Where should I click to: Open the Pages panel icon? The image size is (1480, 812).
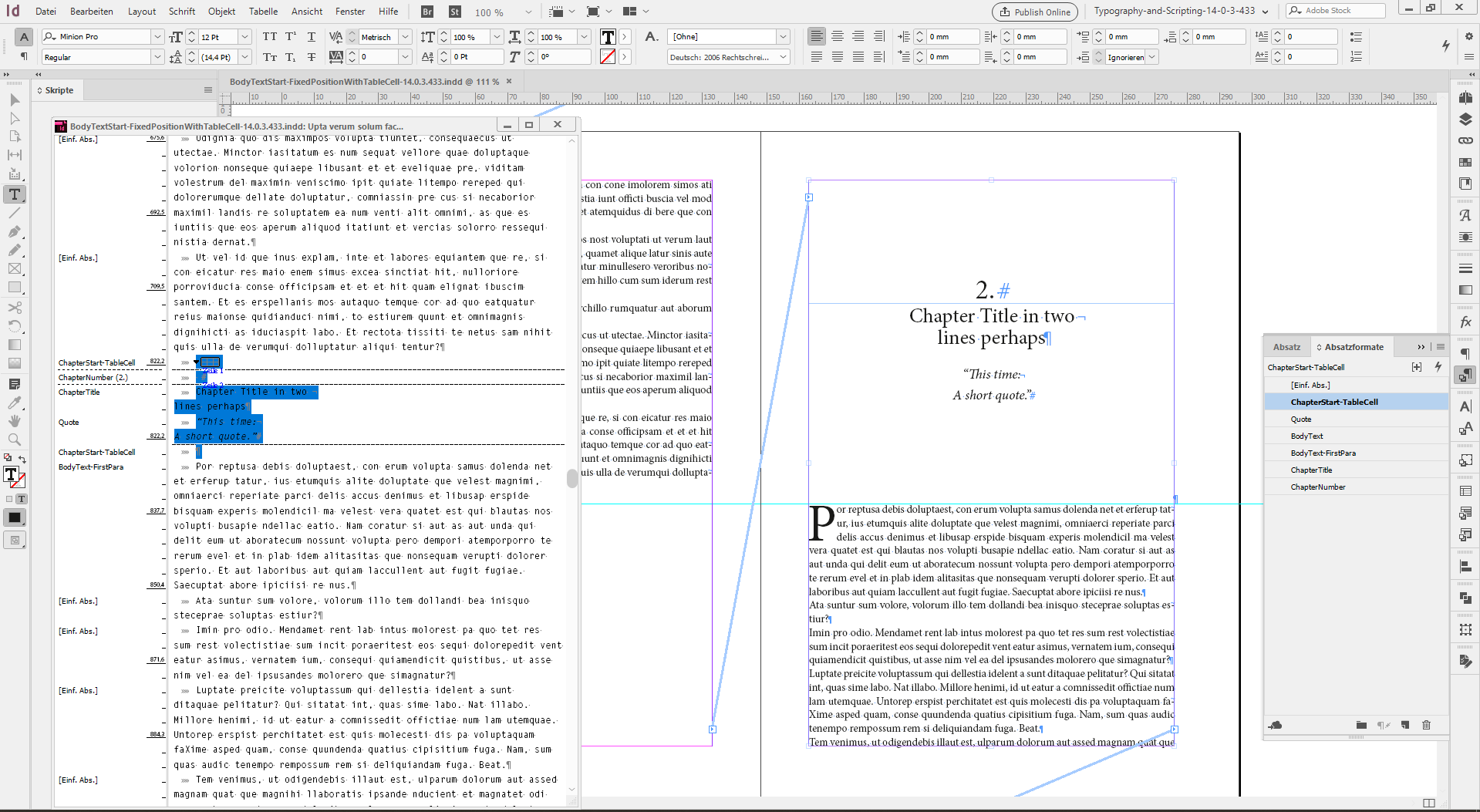1465,97
